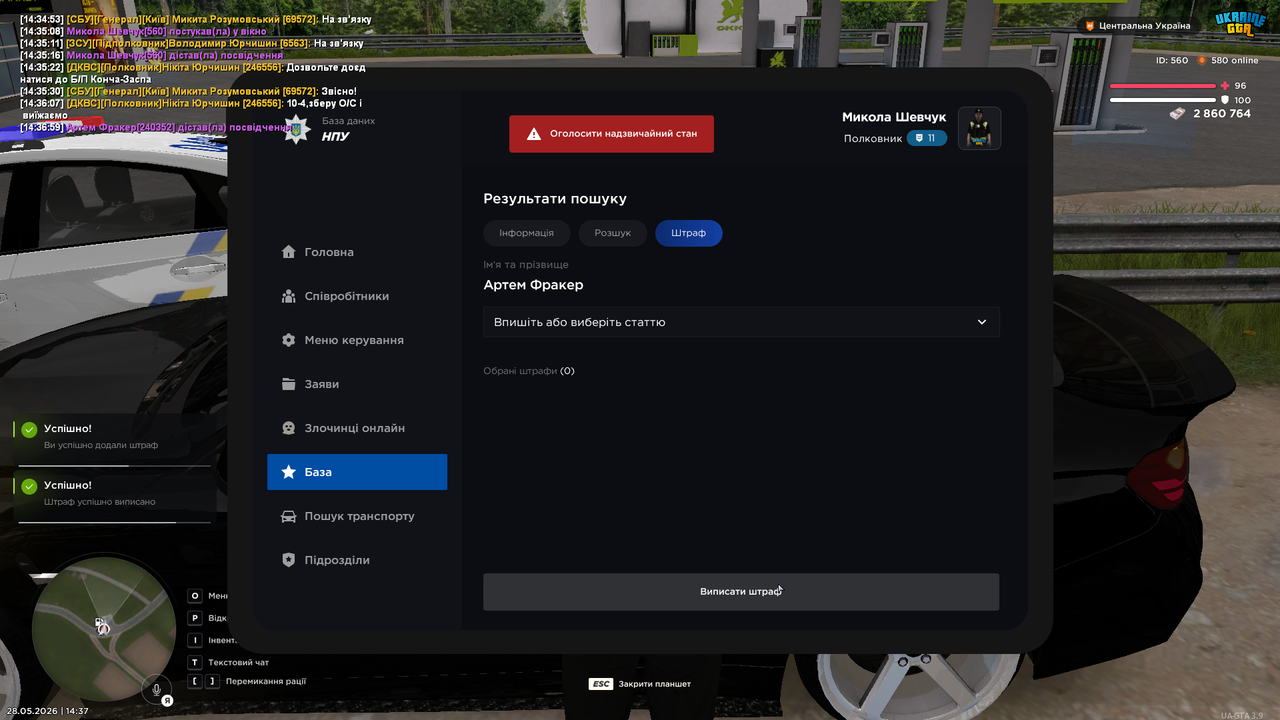The height and width of the screenshot is (720, 1280).
Task: Select the Штраф tab
Action: click(x=689, y=233)
